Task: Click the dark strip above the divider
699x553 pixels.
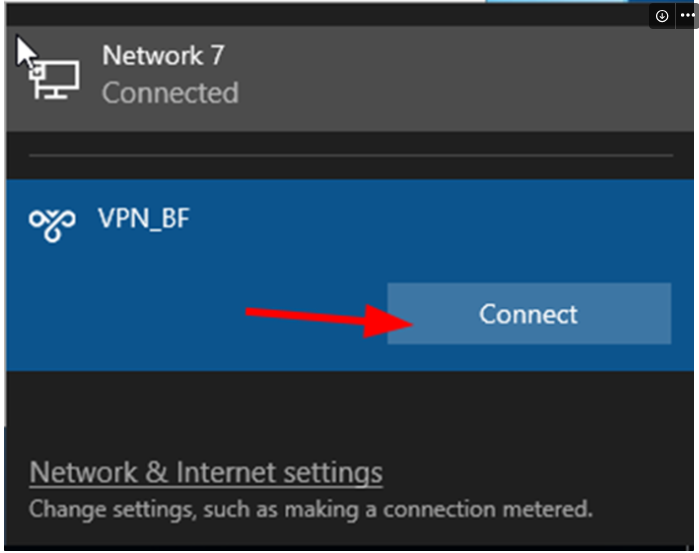Action: point(350,141)
